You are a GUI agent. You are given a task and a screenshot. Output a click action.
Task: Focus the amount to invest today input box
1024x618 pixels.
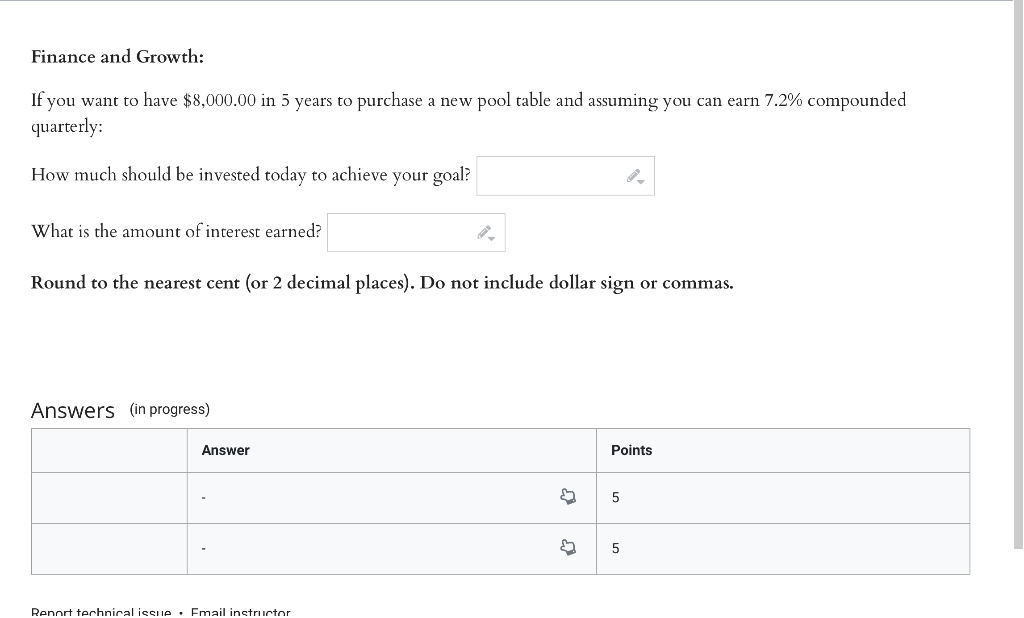550,176
